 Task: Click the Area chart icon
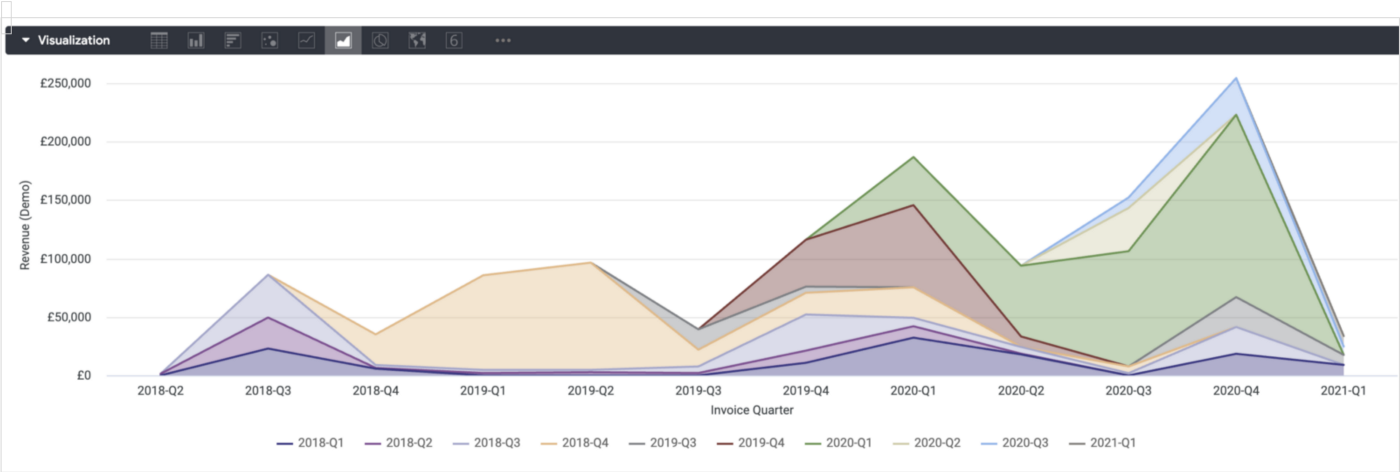pyautogui.click(x=343, y=41)
